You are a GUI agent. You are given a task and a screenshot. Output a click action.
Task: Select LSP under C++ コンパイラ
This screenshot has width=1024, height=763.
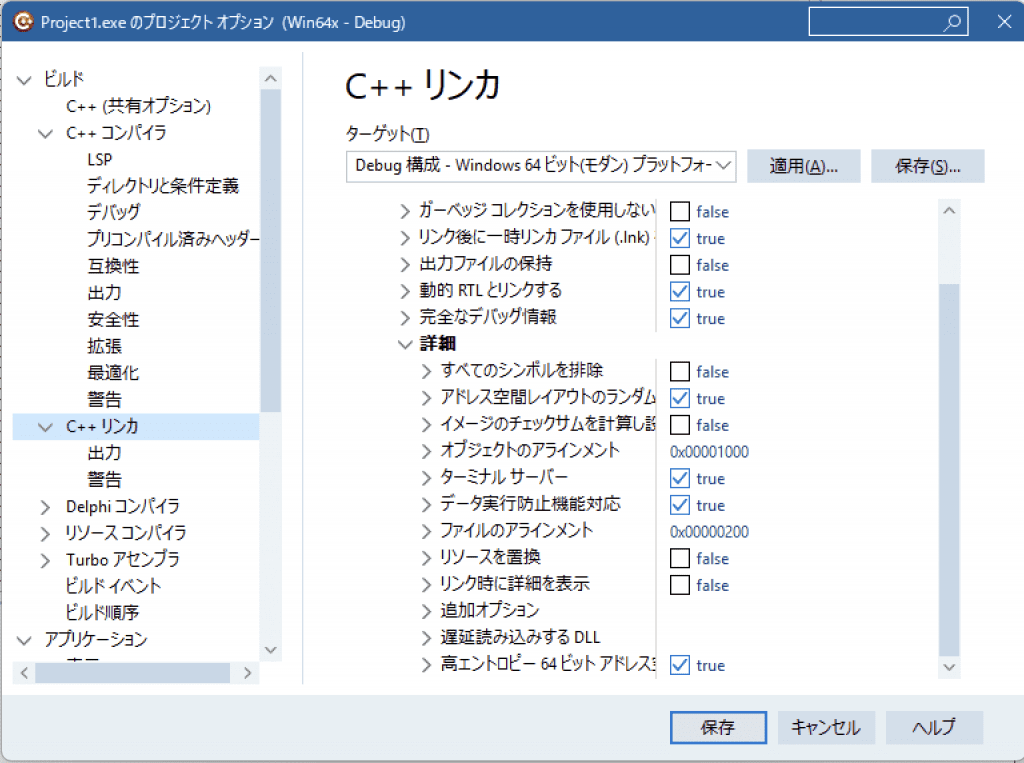(99, 159)
